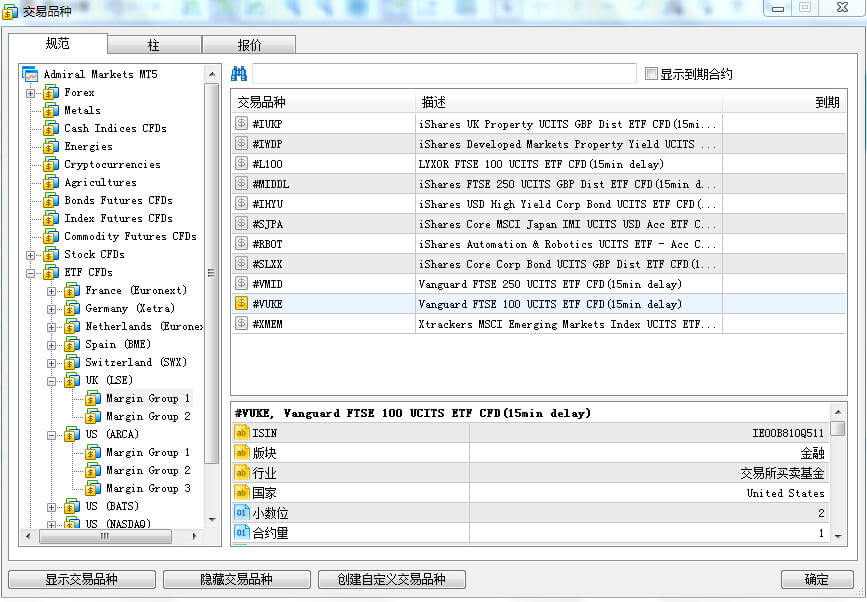The image size is (867, 602).
Task: Click the Forex folder icon
Action: pyautogui.click(x=51, y=92)
